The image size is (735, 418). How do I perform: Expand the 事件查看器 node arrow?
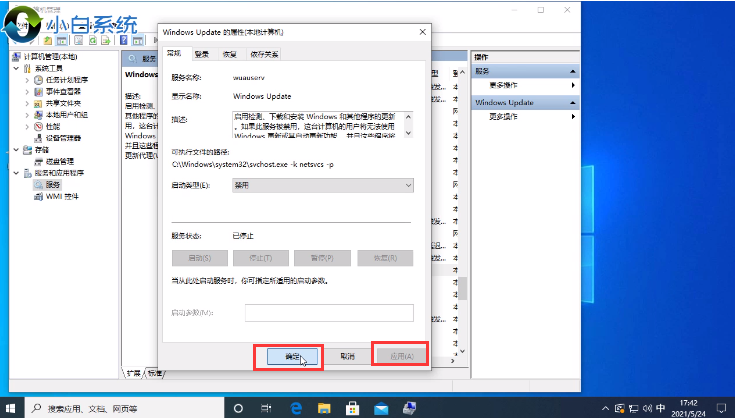27,92
